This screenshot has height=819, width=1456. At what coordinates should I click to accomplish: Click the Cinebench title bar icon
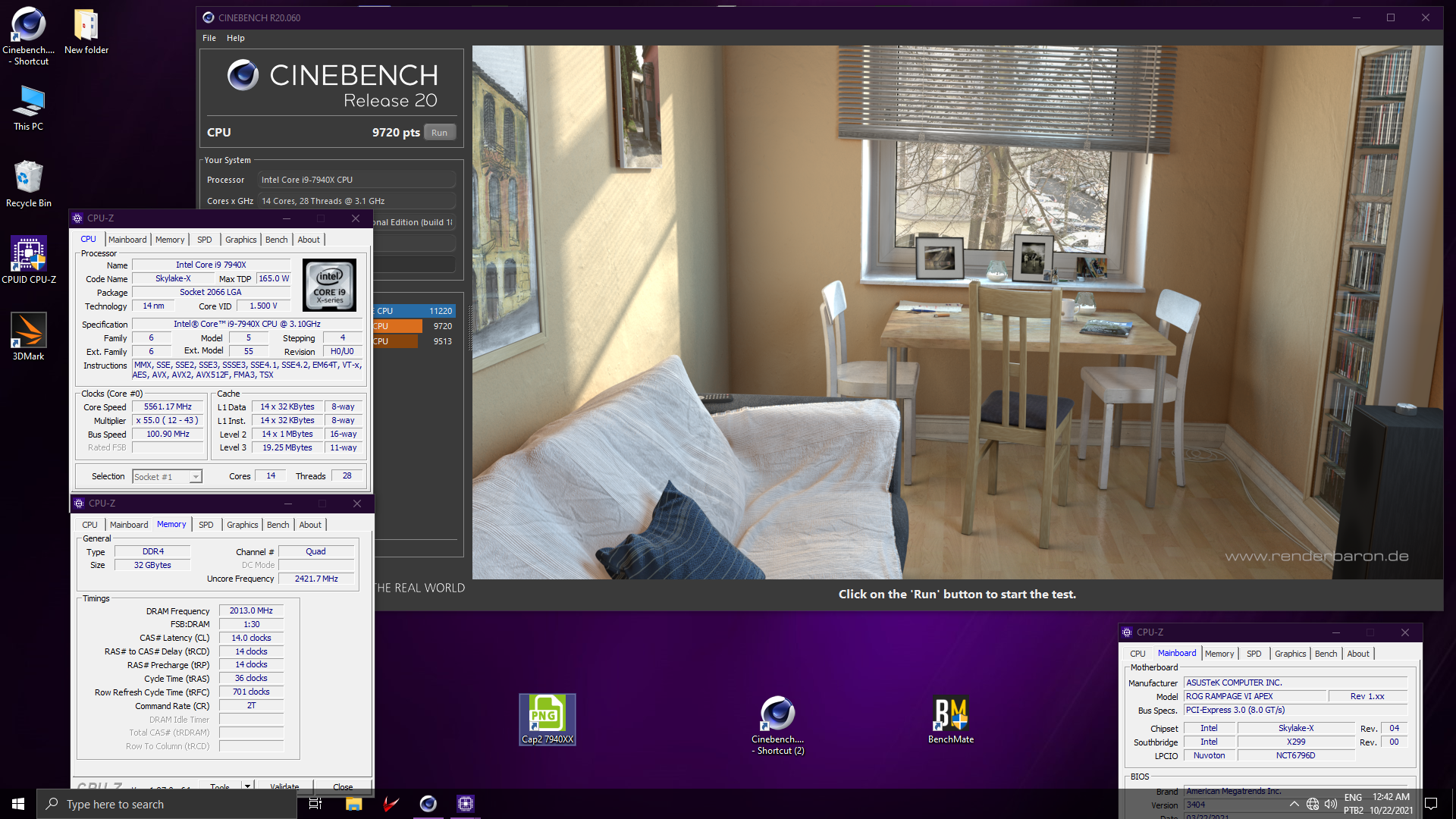[209, 17]
